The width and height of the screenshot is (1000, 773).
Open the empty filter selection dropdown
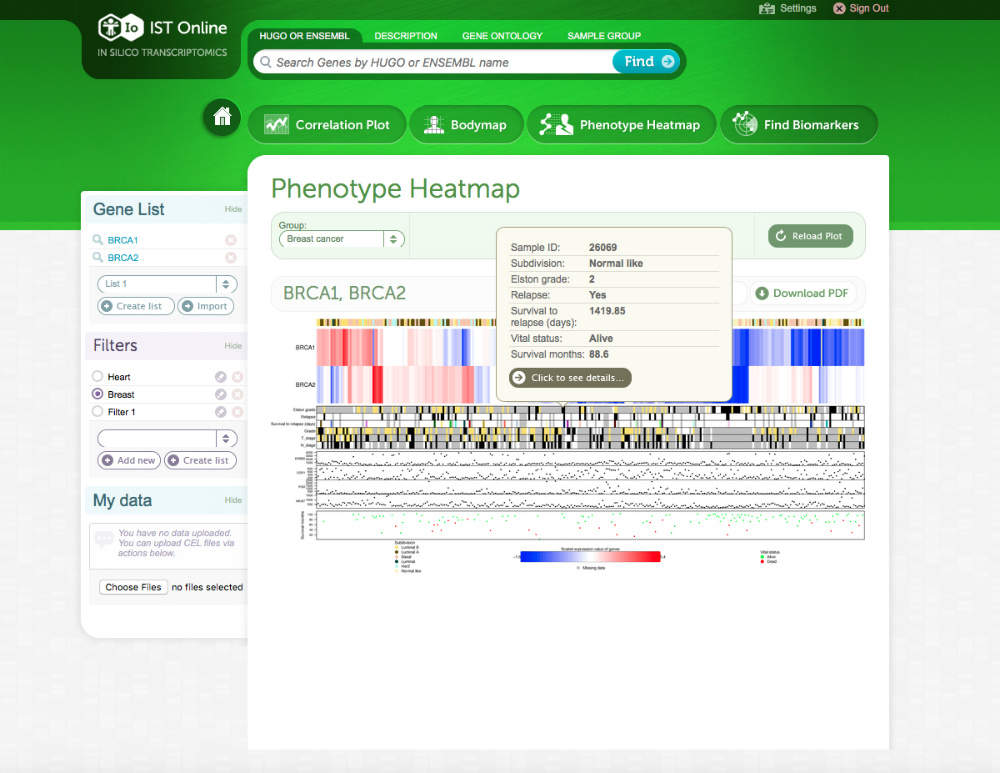[166, 438]
